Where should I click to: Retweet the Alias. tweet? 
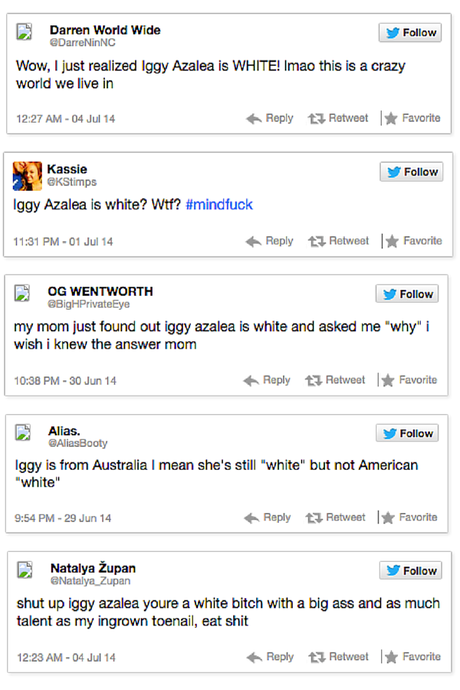[x=335, y=518]
